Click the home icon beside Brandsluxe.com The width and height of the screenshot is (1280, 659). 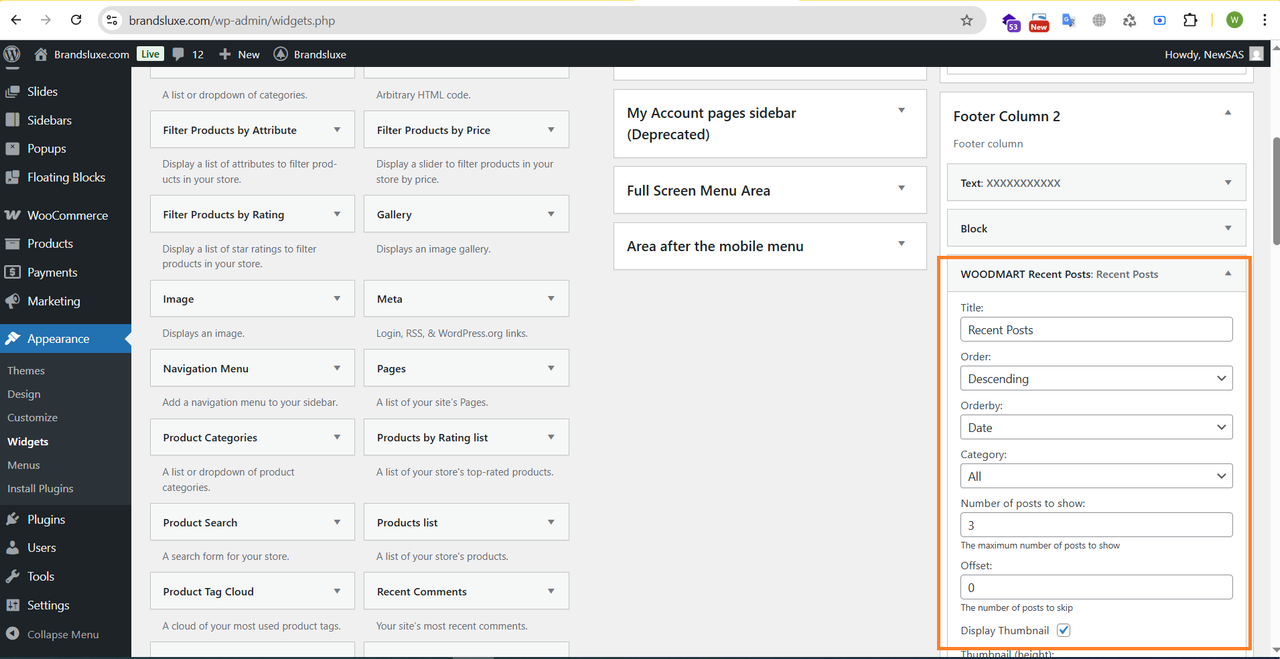pos(41,54)
